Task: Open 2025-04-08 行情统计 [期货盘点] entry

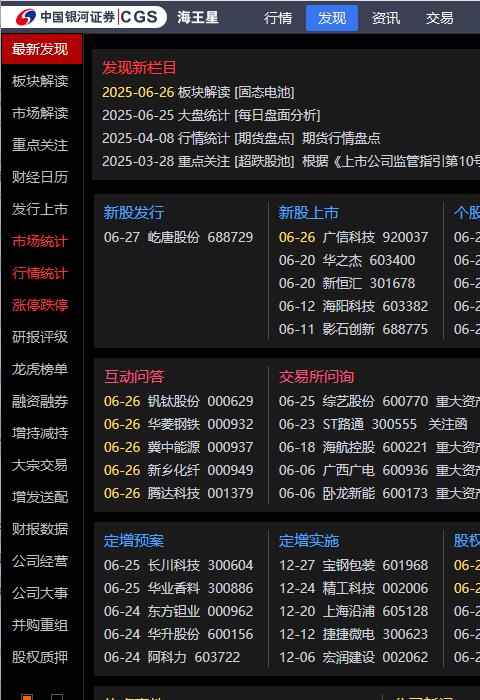Action: (x=241, y=138)
